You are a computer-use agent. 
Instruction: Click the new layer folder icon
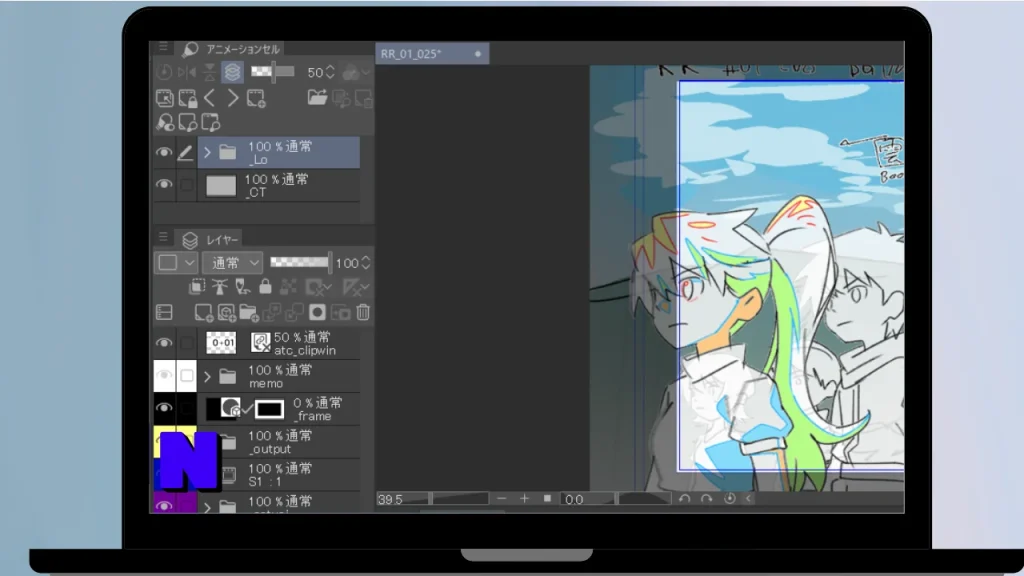click(249, 313)
